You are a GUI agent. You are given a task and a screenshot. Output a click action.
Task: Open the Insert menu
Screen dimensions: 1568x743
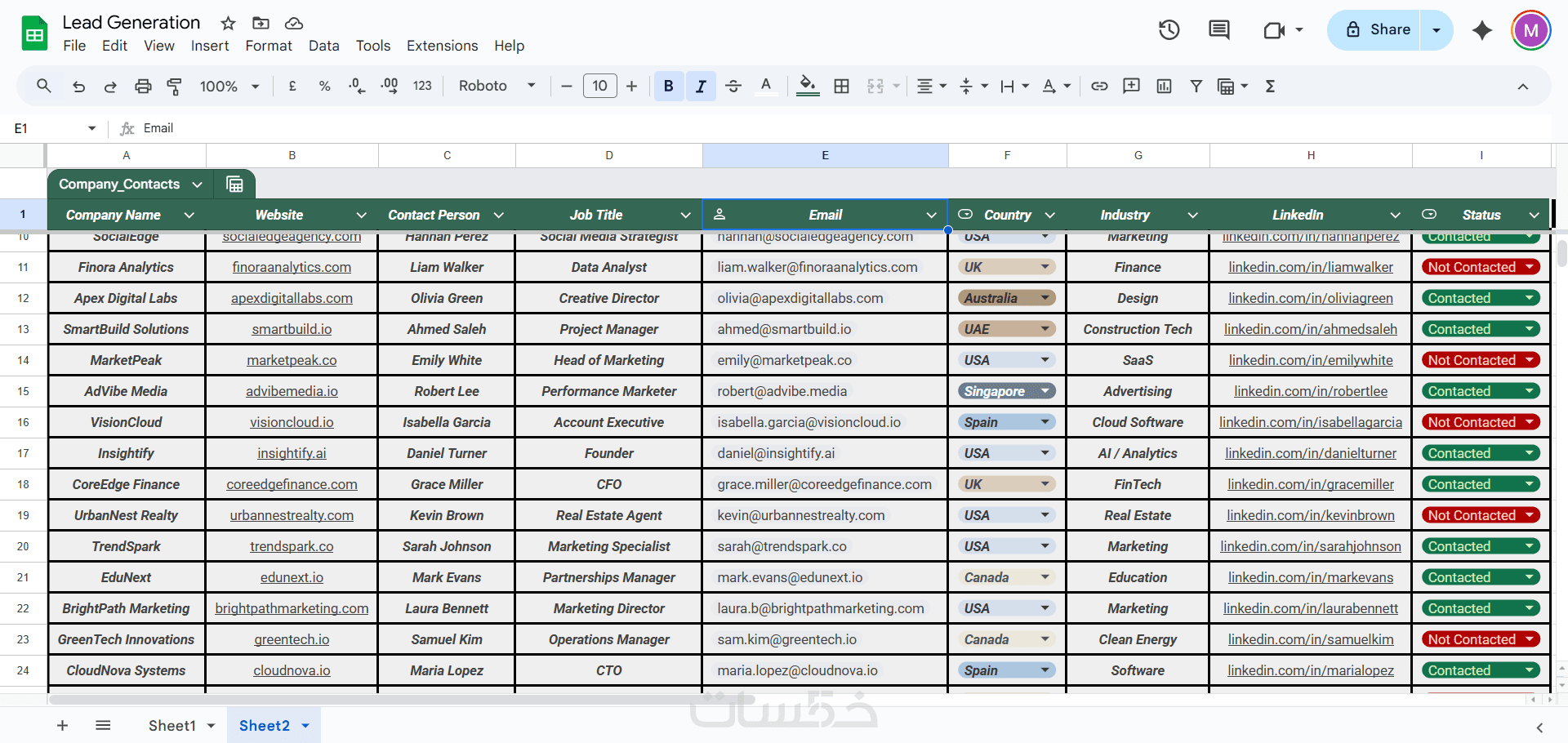click(210, 46)
